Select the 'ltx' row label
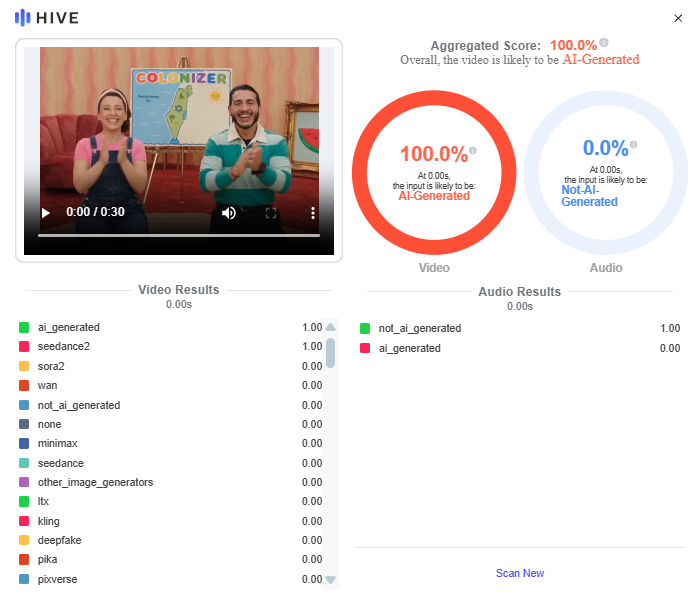698x603 pixels. (43, 501)
